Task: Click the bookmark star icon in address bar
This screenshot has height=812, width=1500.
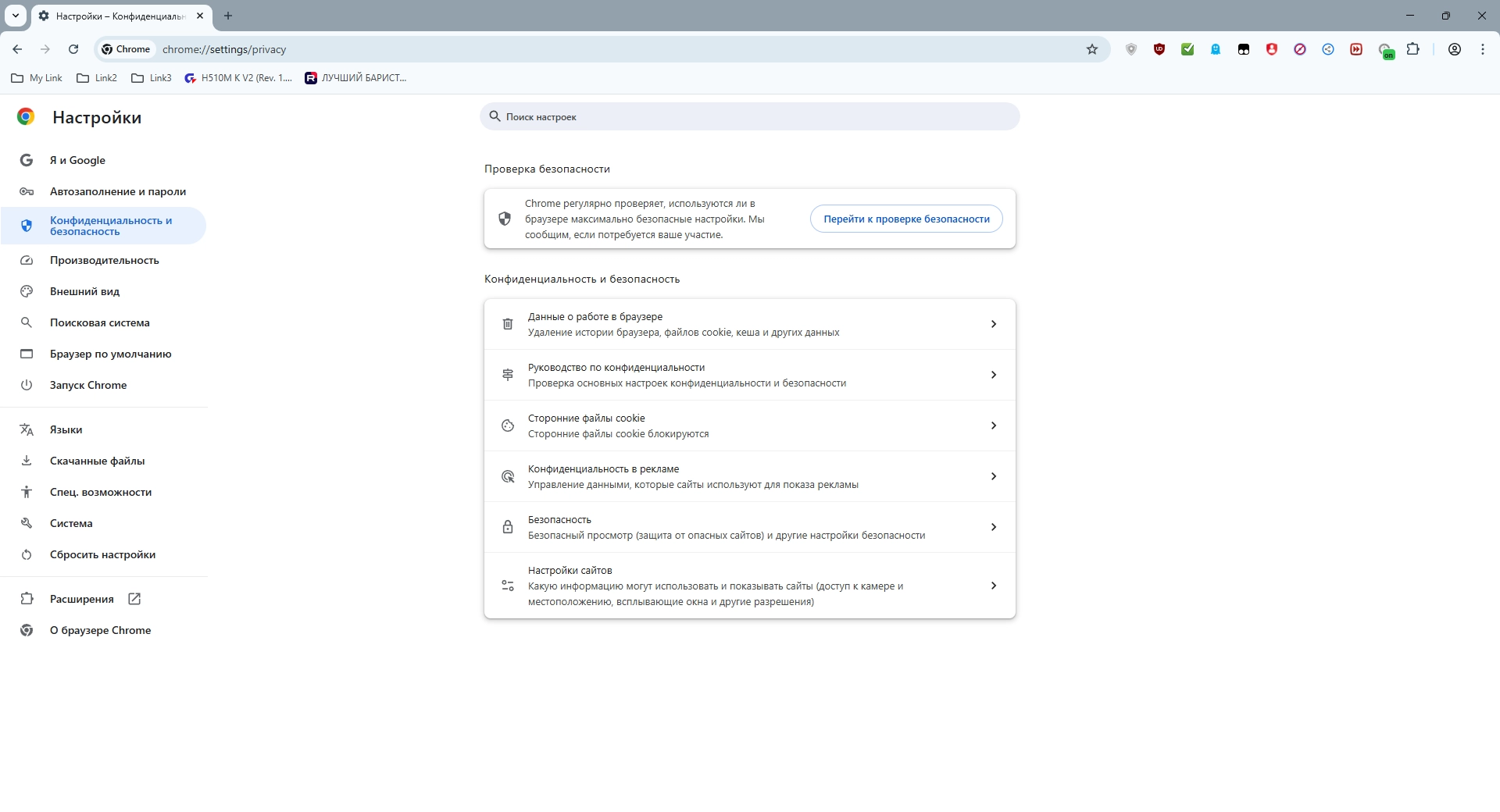Action: (x=1092, y=49)
